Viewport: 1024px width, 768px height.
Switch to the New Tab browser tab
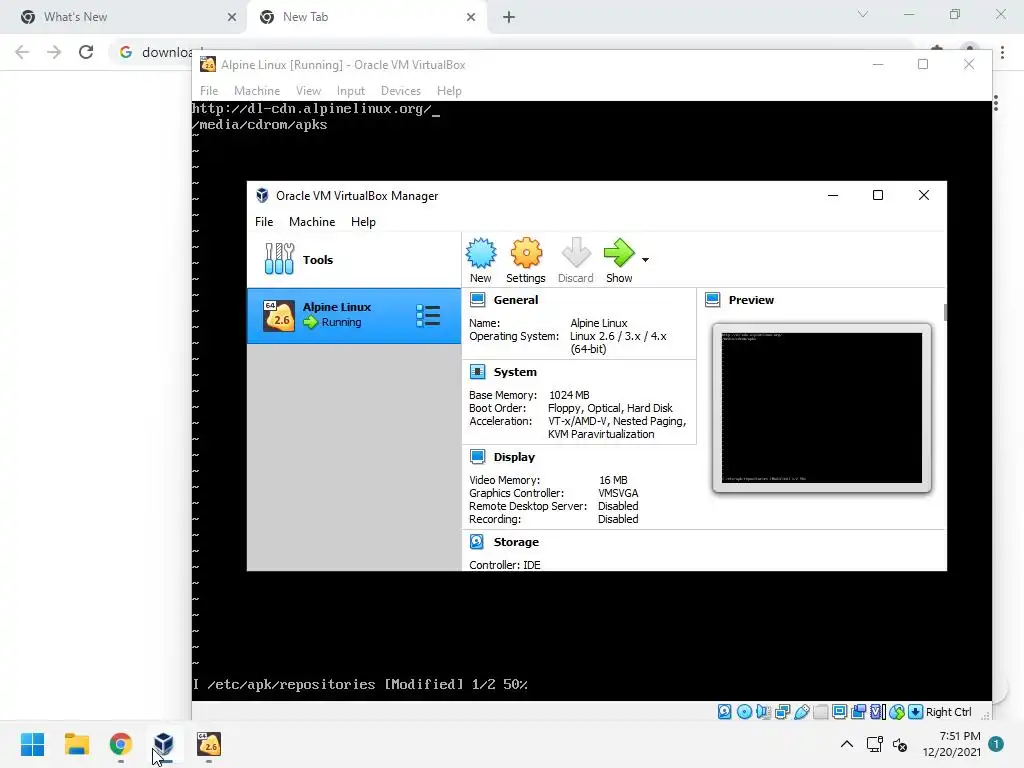pos(366,17)
